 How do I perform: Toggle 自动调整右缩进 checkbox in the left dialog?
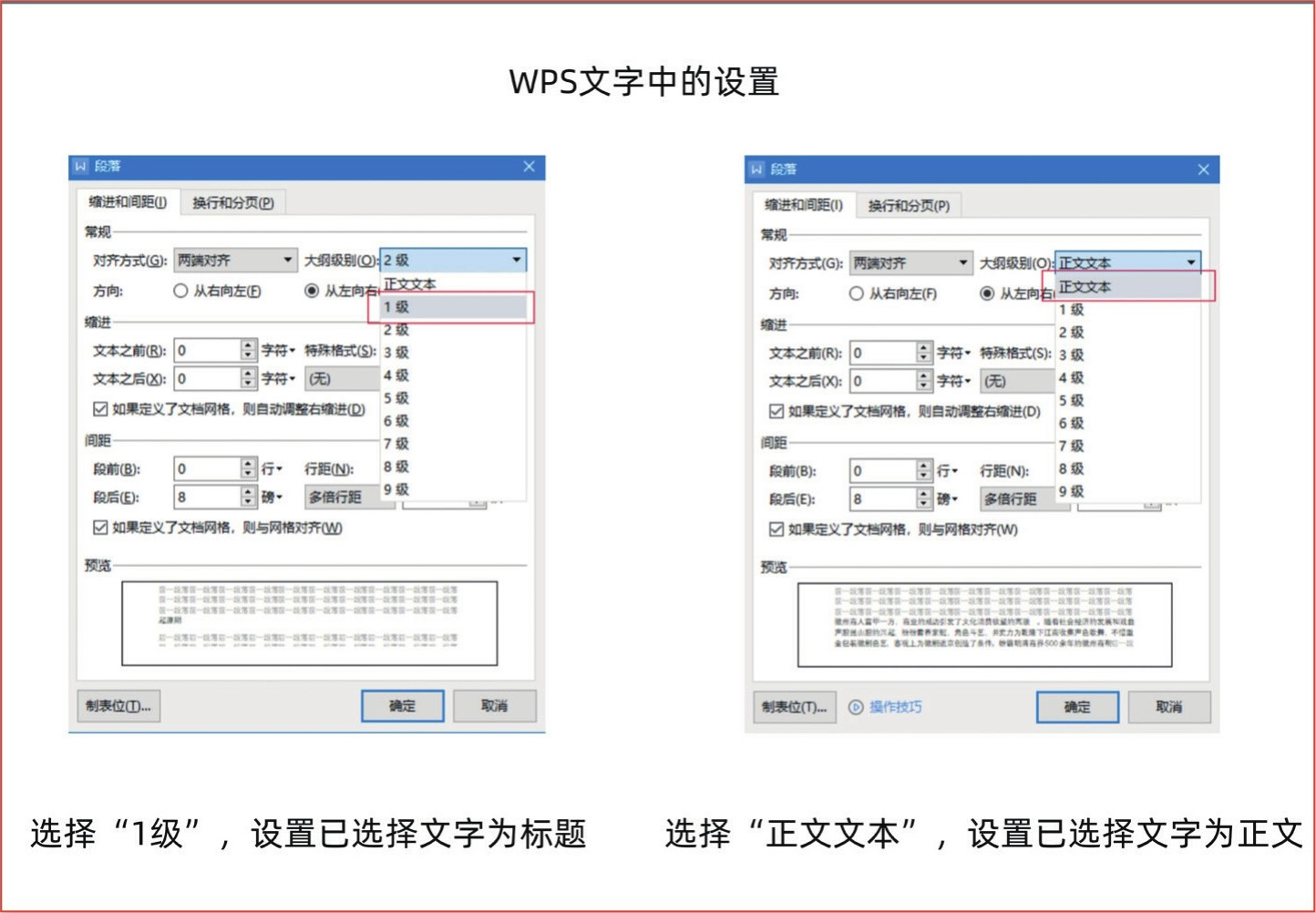(100, 409)
